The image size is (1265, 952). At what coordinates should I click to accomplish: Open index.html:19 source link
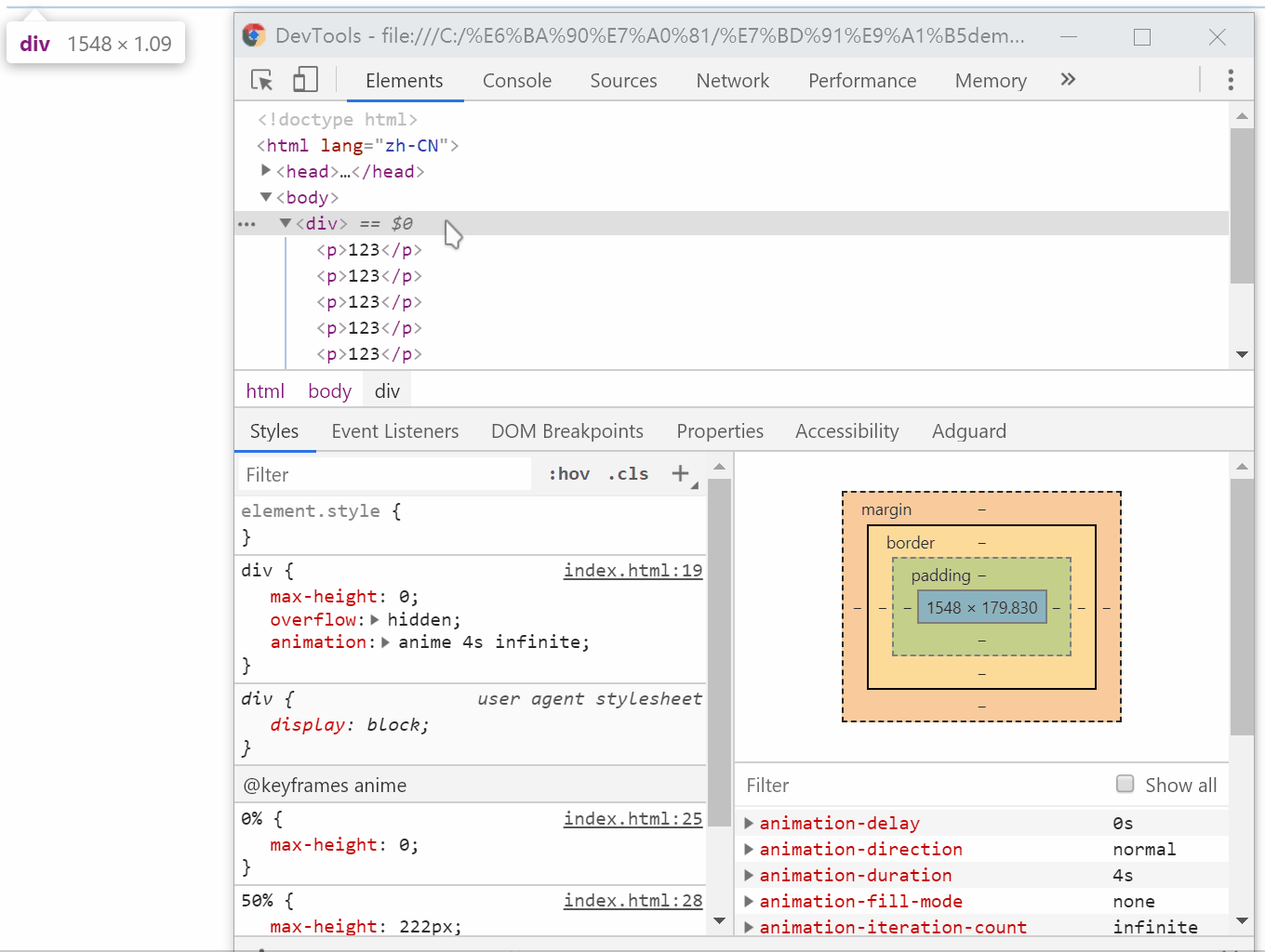click(633, 570)
